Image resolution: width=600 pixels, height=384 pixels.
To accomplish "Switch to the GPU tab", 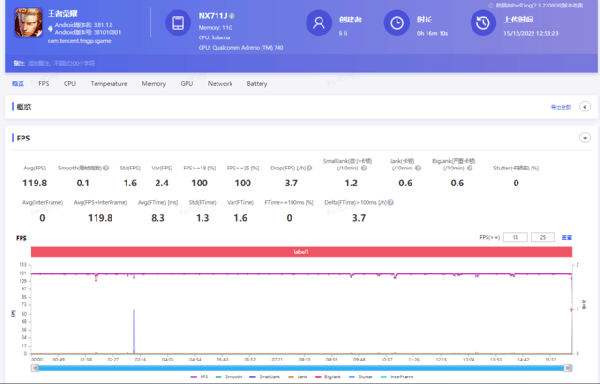I will [187, 83].
